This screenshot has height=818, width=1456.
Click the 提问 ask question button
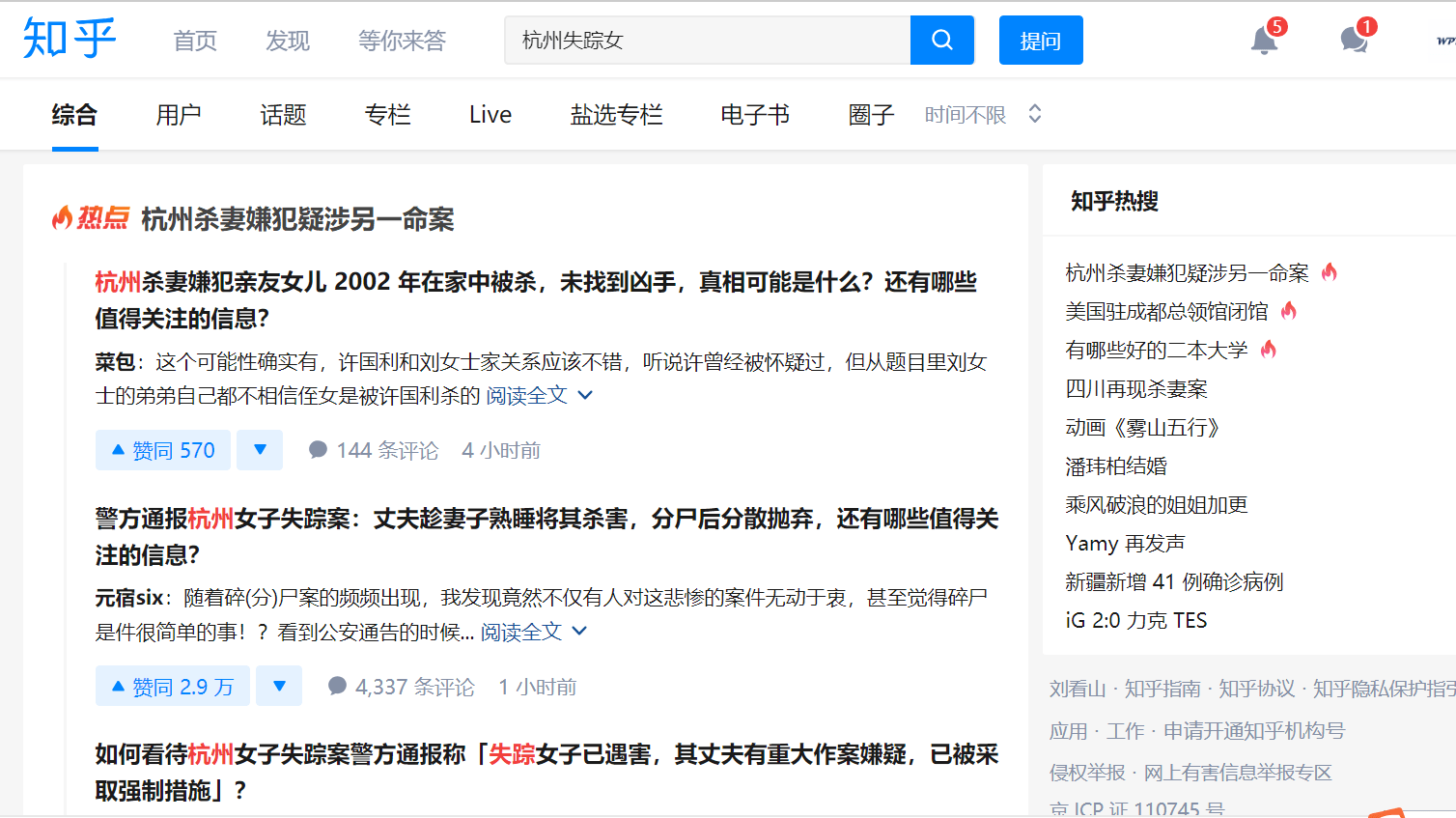[1040, 41]
